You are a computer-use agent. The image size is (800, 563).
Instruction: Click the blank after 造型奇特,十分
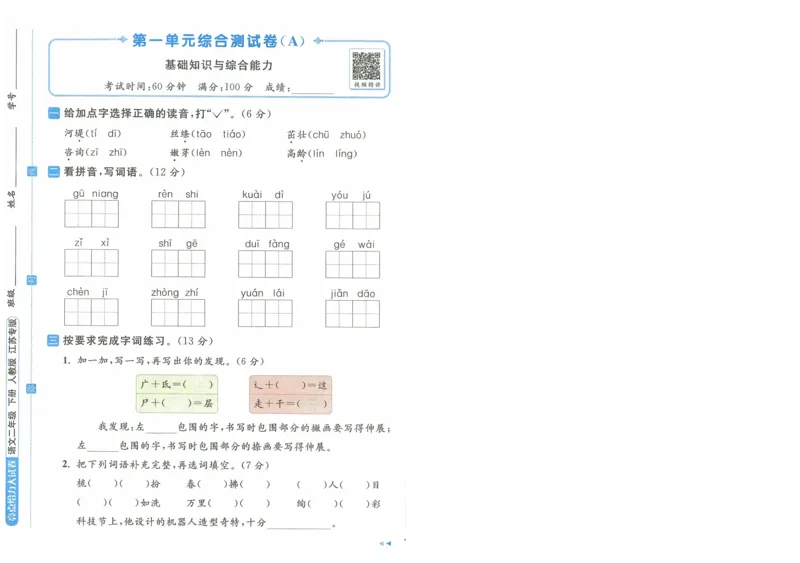coord(299,523)
